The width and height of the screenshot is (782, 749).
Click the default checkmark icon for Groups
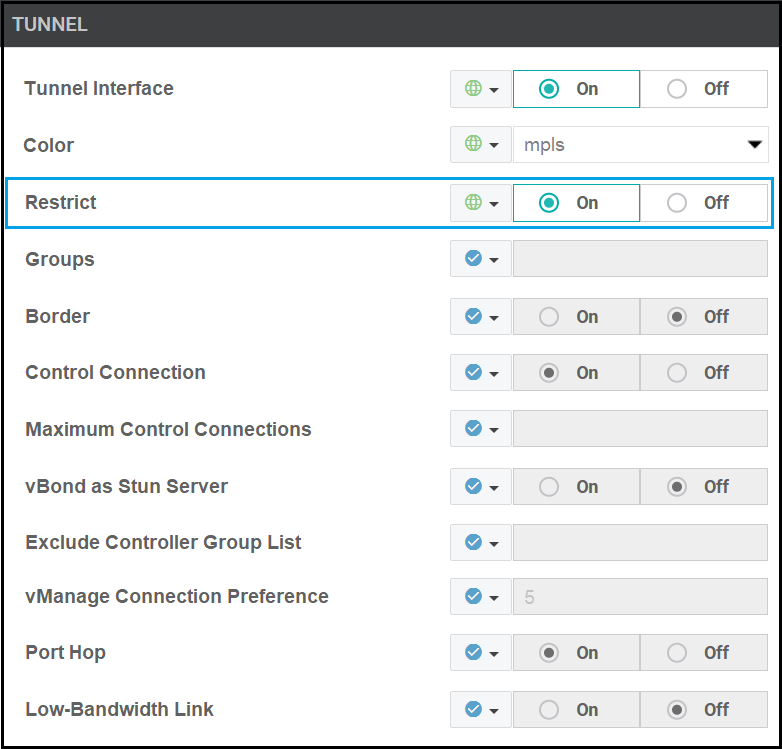tap(473, 259)
